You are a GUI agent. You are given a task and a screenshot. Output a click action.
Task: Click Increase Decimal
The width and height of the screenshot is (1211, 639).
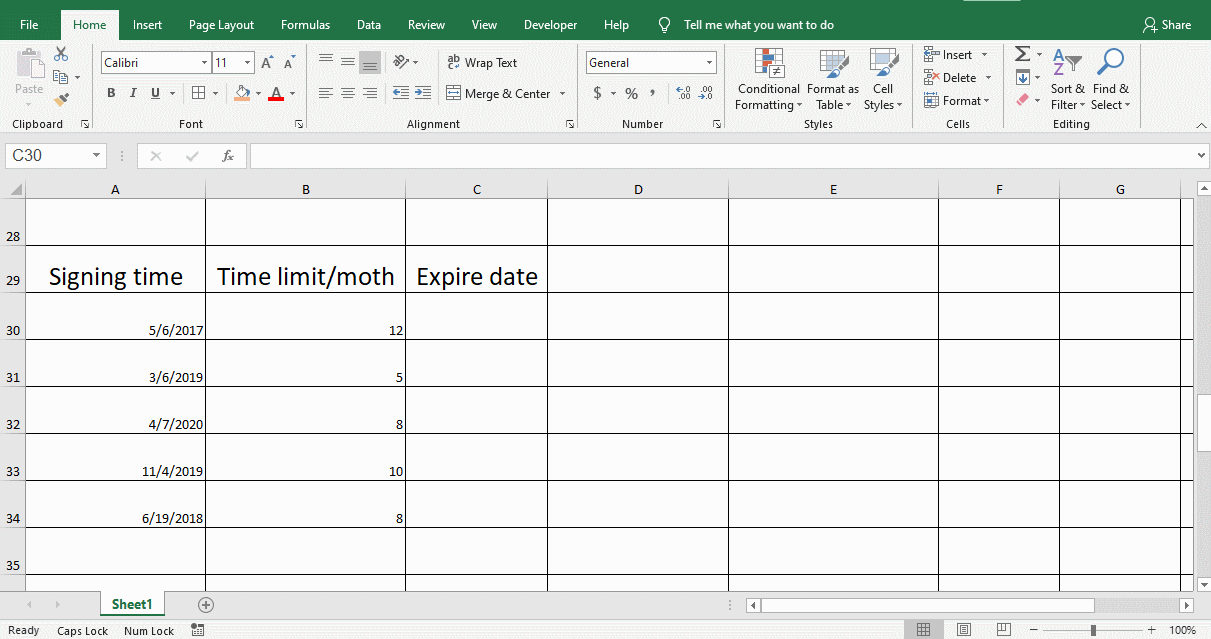click(x=684, y=93)
